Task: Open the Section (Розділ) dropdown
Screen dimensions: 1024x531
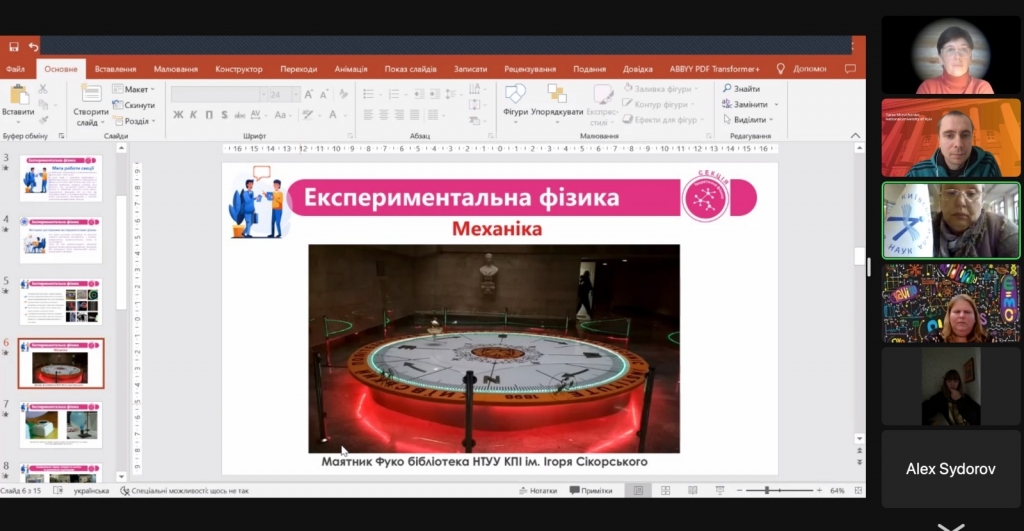Action: 135,121
